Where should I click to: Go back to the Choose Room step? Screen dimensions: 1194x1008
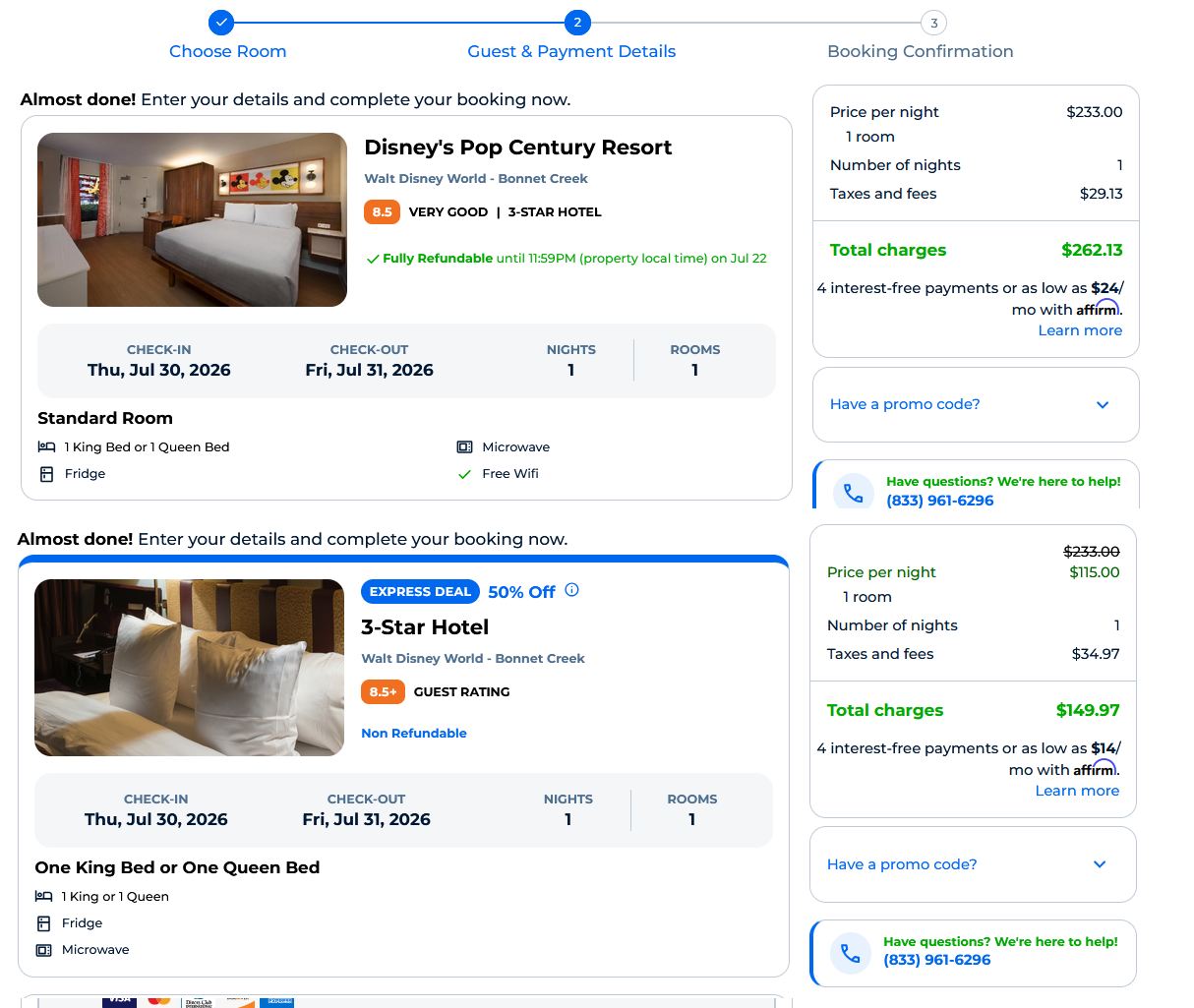point(227,51)
